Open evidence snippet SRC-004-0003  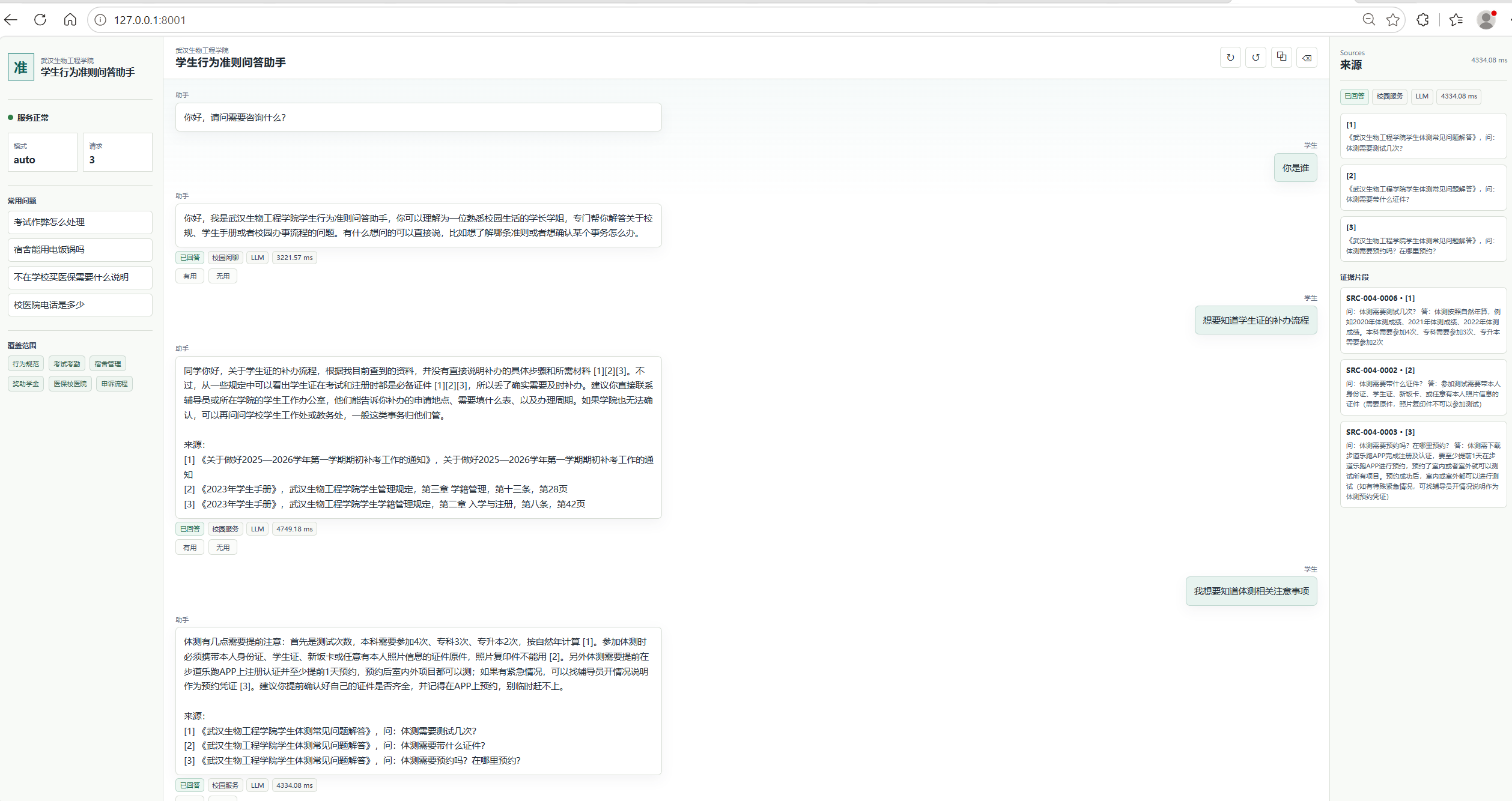1422,464
